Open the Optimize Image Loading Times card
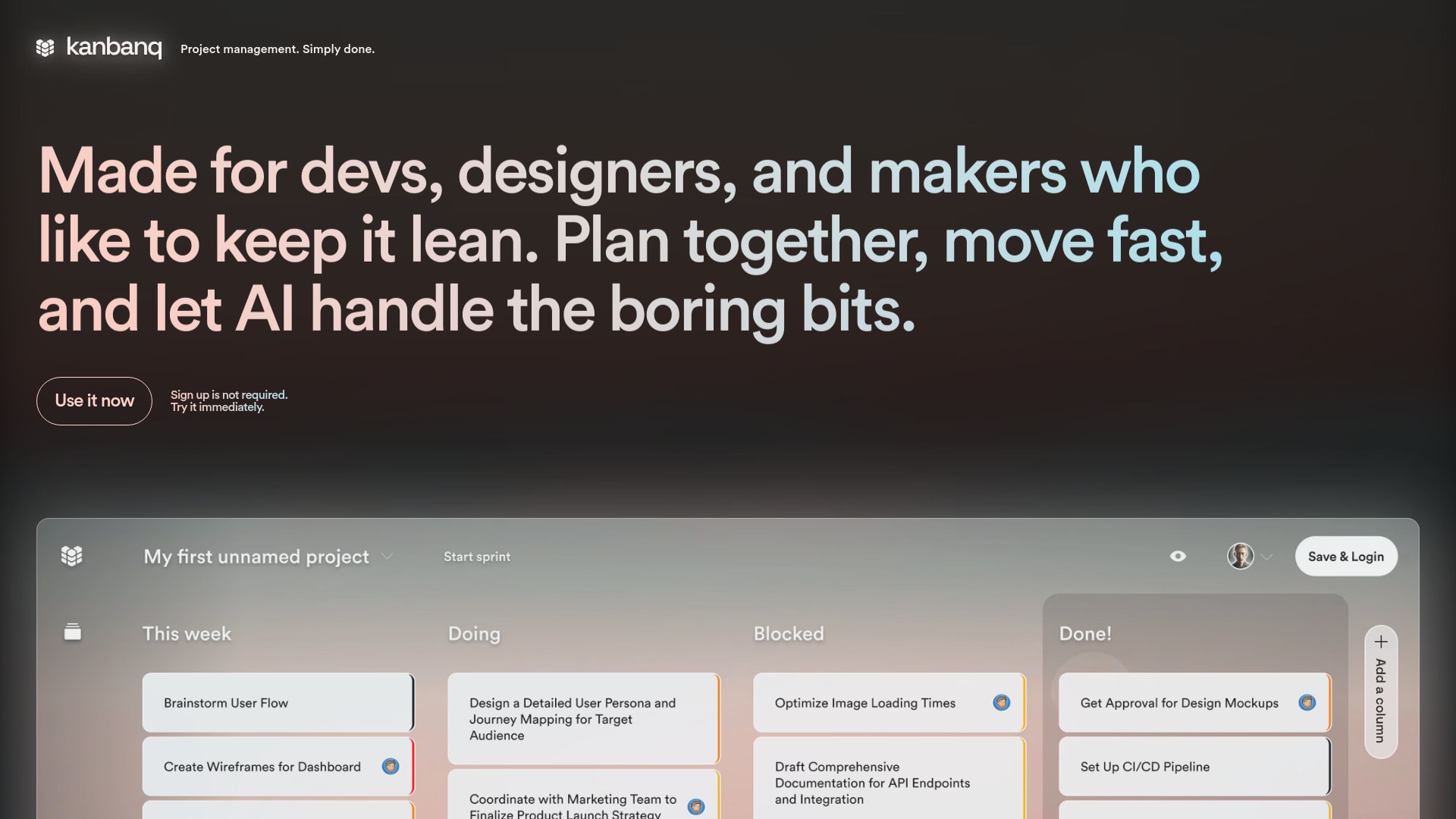 point(890,702)
